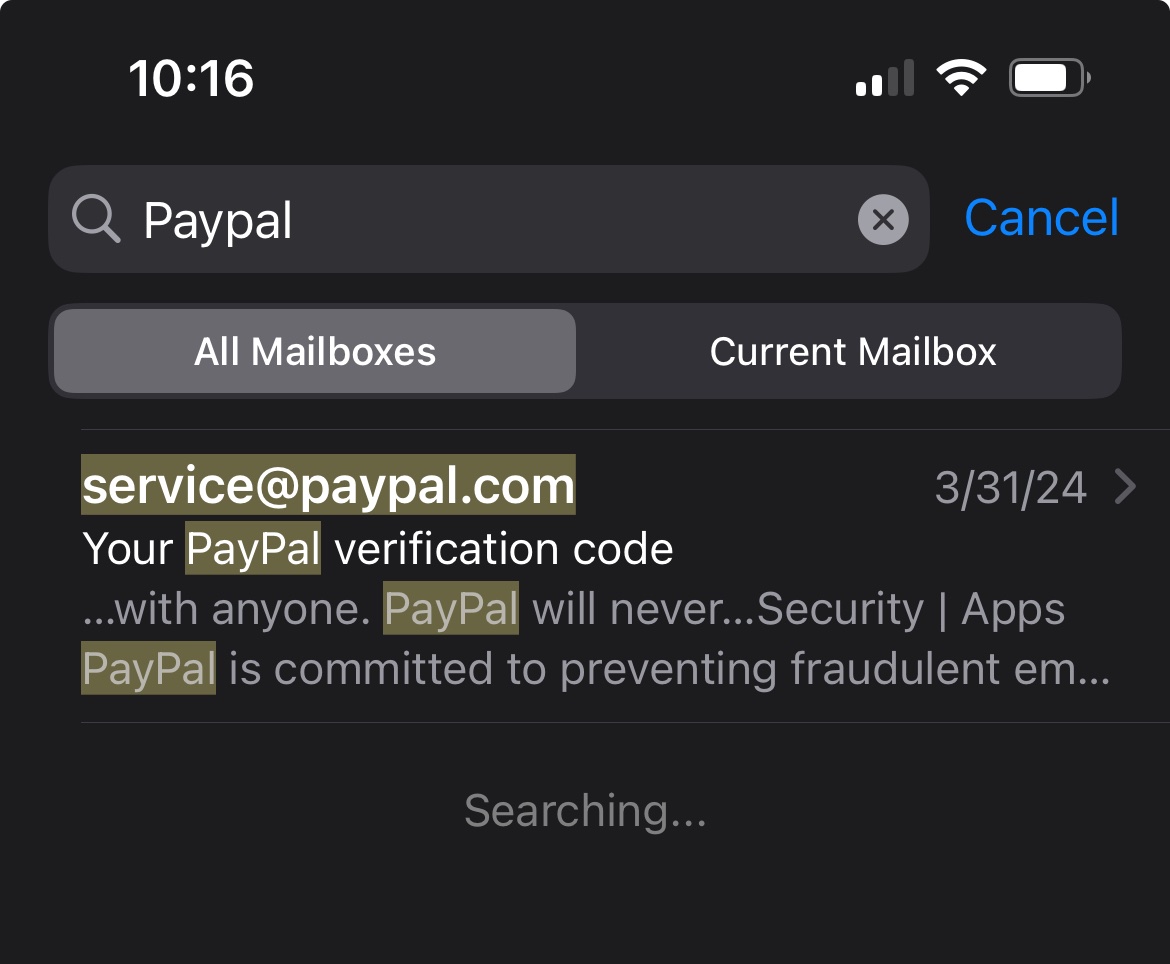The width and height of the screenshot is (1170, 964).
Task: Switch to Current Mailbox scope
Action: tap(852, 351)
